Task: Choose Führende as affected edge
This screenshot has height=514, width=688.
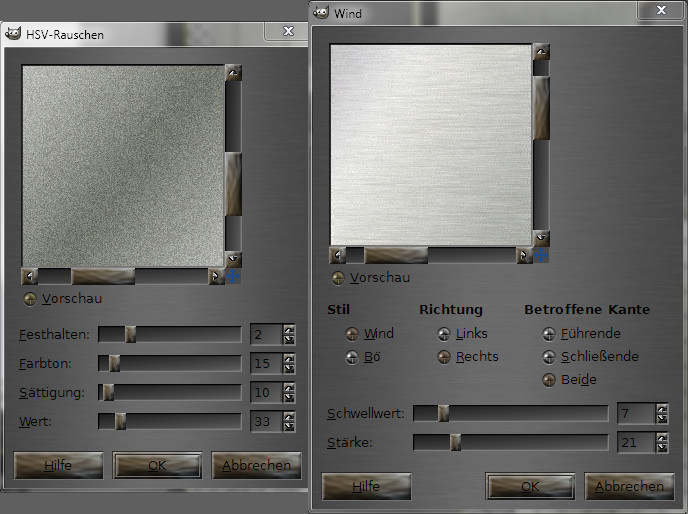Action: tap(549, 334)
